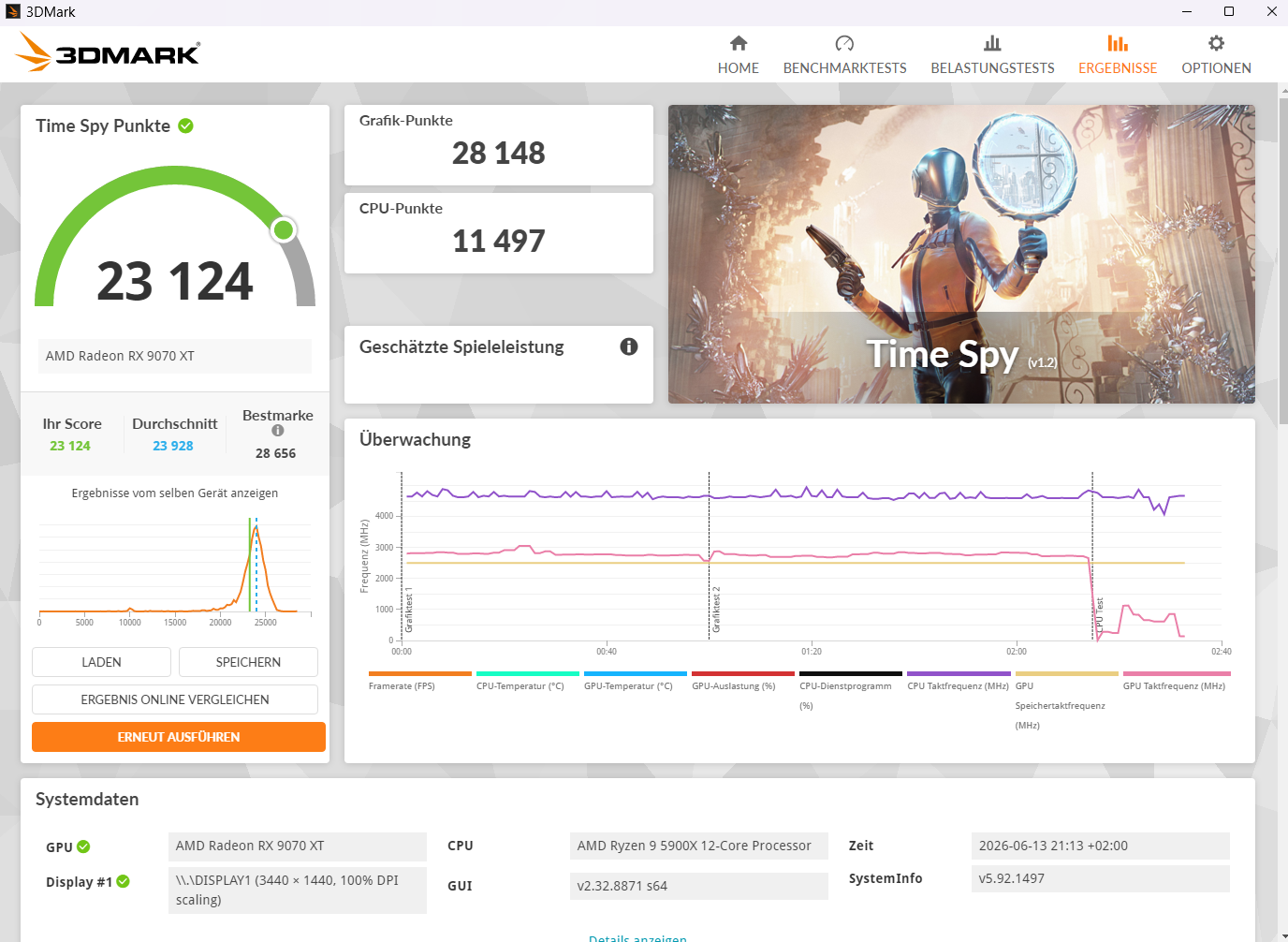1288x942 pixels.
Task: Toggle the Framerate (FPS) legend entry
Action: pyautogui.click(x=420, y=681)
